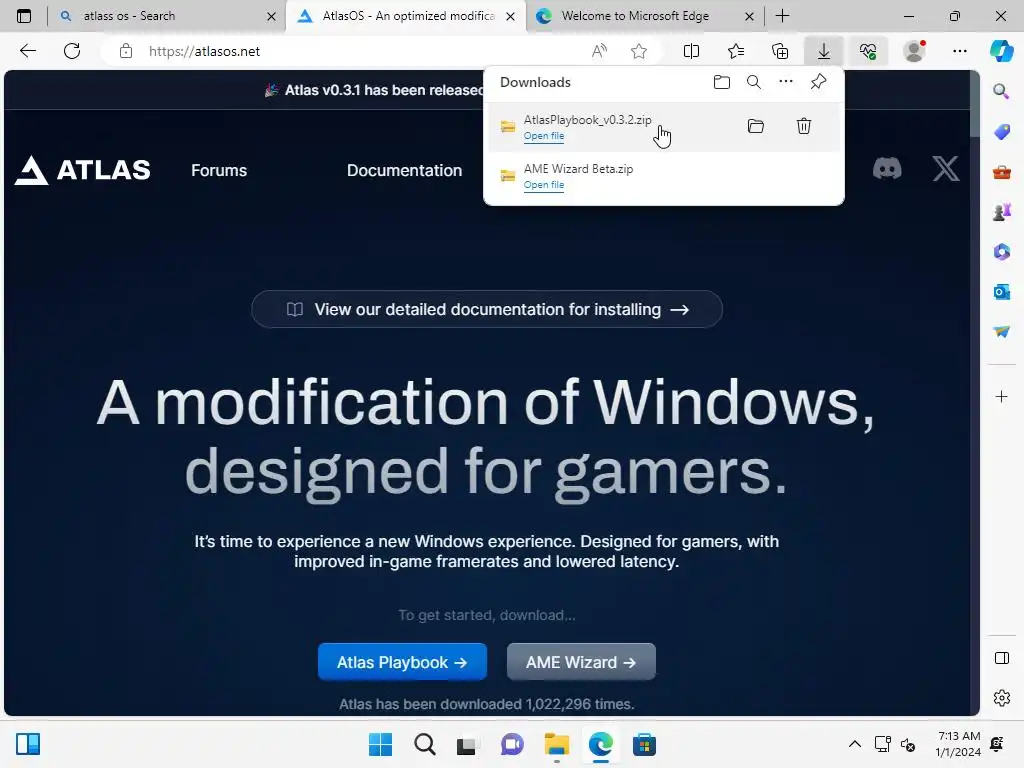Open Windows Start menu
1024x768 pixels.
380,744
